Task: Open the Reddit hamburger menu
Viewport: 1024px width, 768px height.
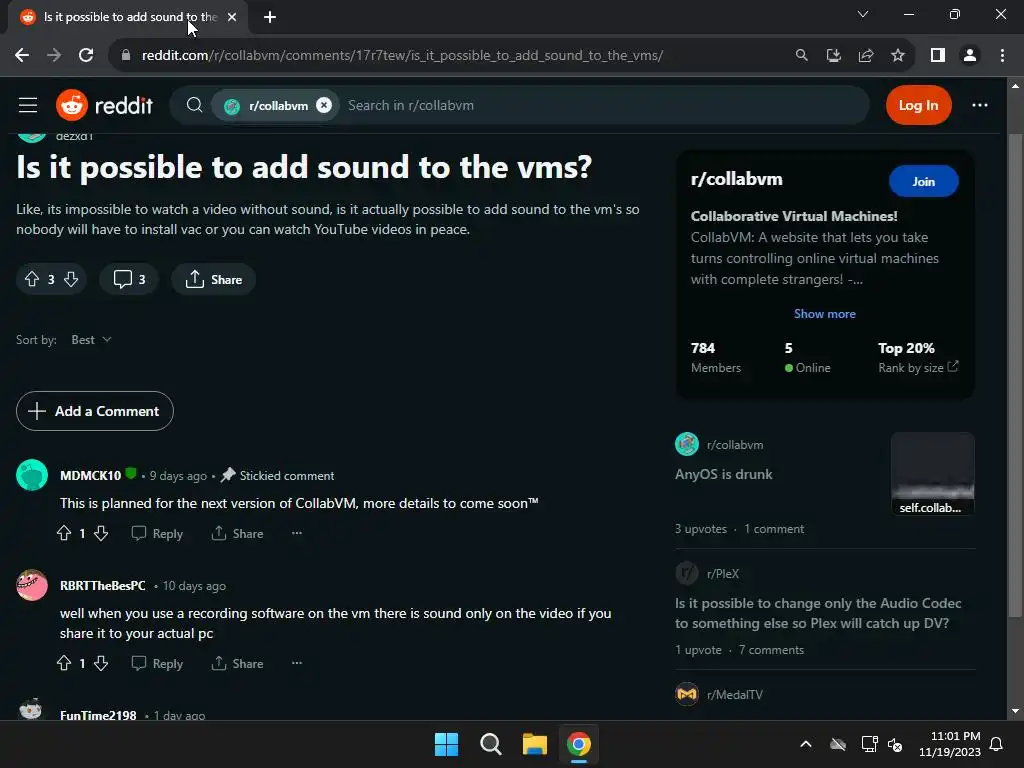Action: [x=27, y=105]
